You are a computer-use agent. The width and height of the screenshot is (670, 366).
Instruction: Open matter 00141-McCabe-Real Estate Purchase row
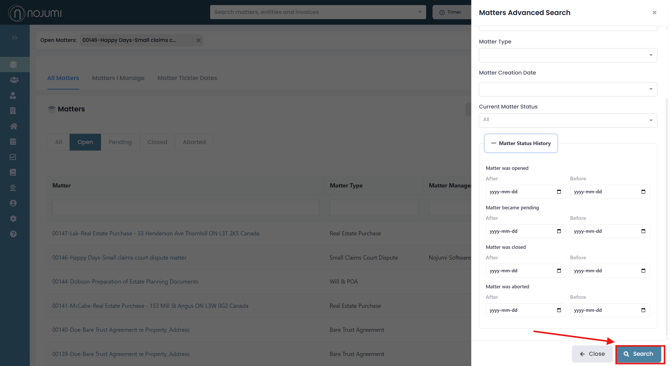[x=150, y=306]
